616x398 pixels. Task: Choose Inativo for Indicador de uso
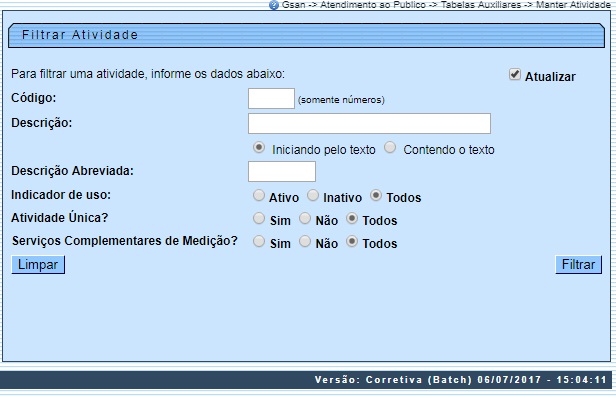[313, 195]
